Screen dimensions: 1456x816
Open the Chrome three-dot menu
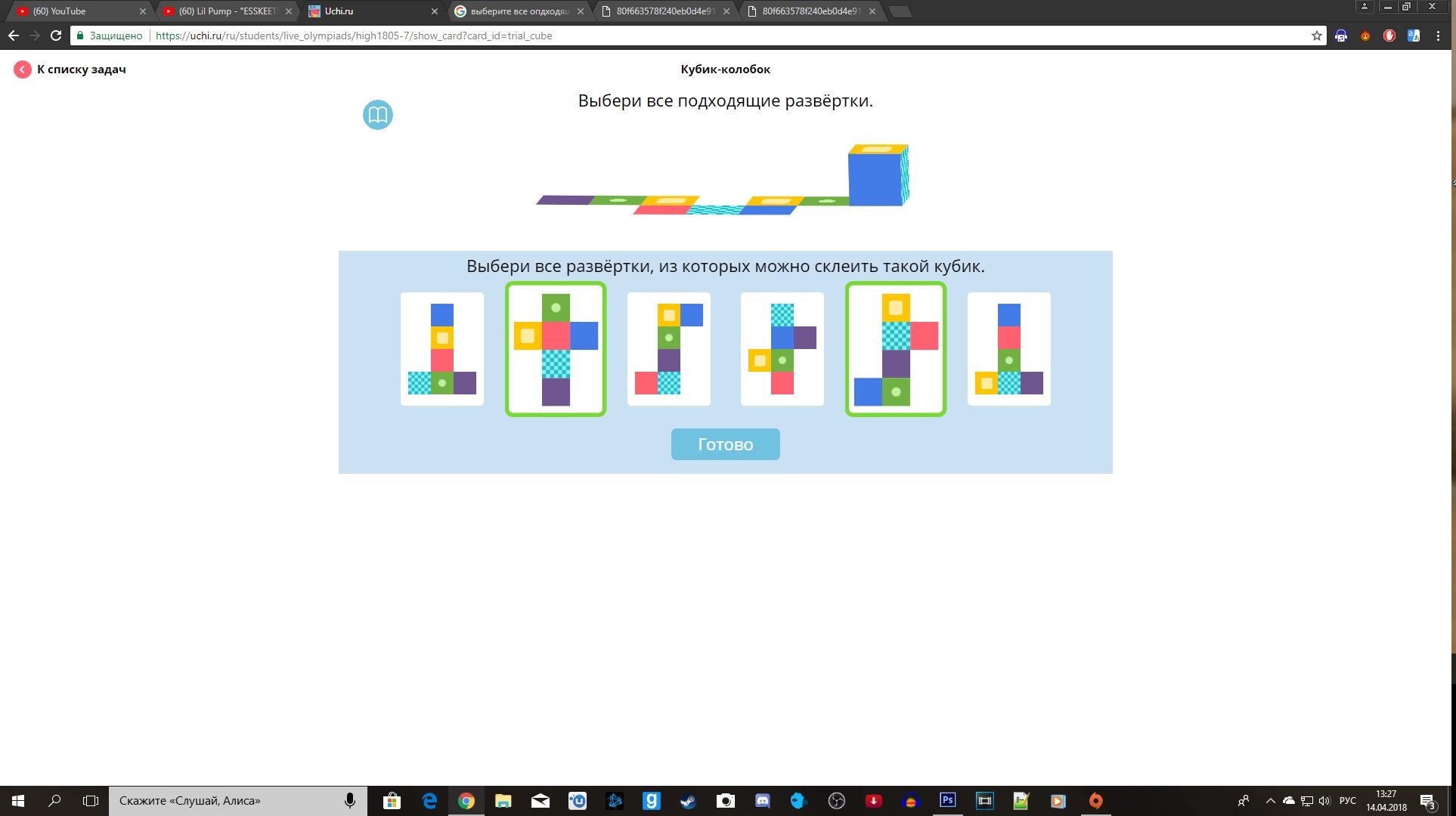click(1438, 36)
